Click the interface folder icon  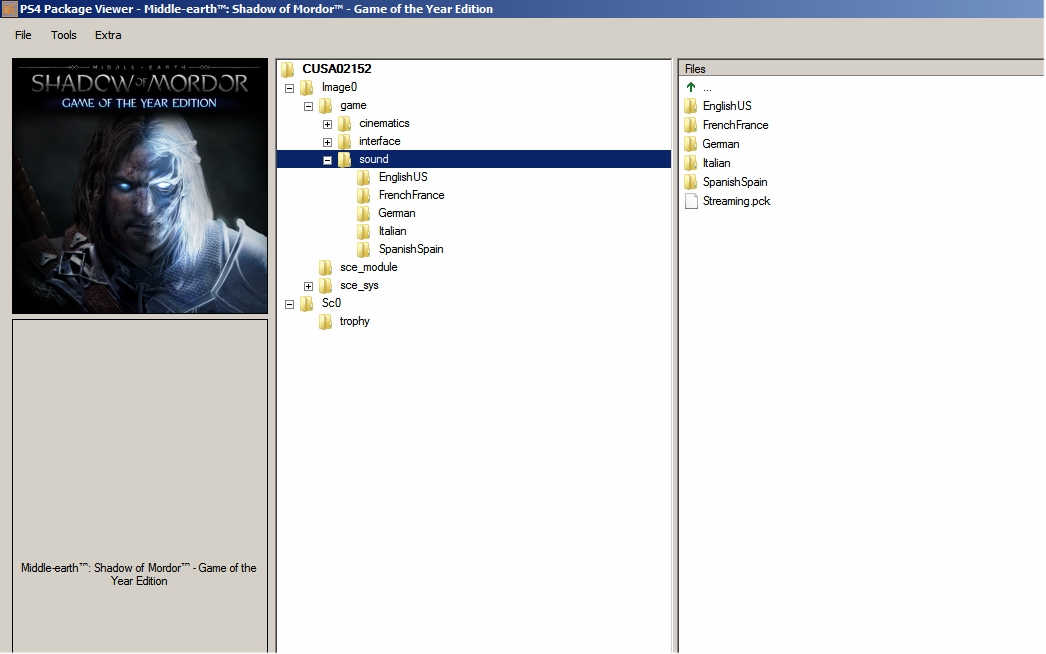345,141
